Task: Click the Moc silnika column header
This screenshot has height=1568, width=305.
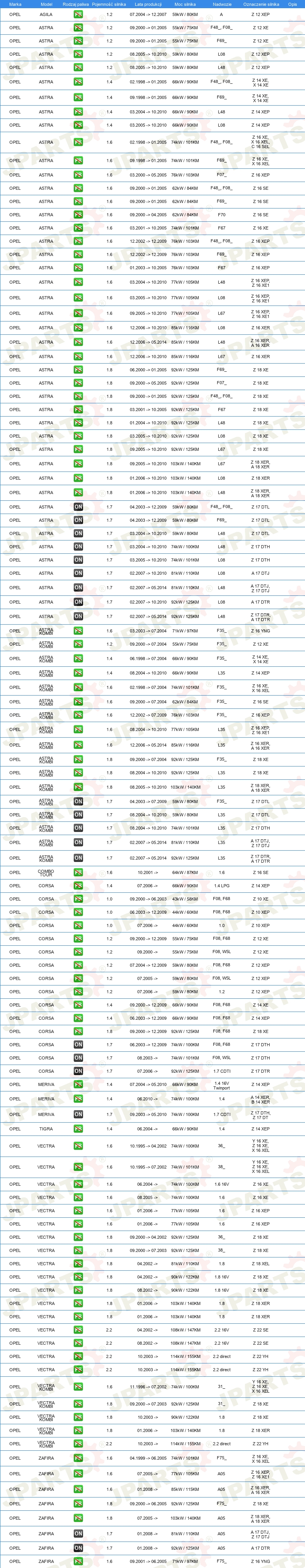Action: (x=185, y=4)
